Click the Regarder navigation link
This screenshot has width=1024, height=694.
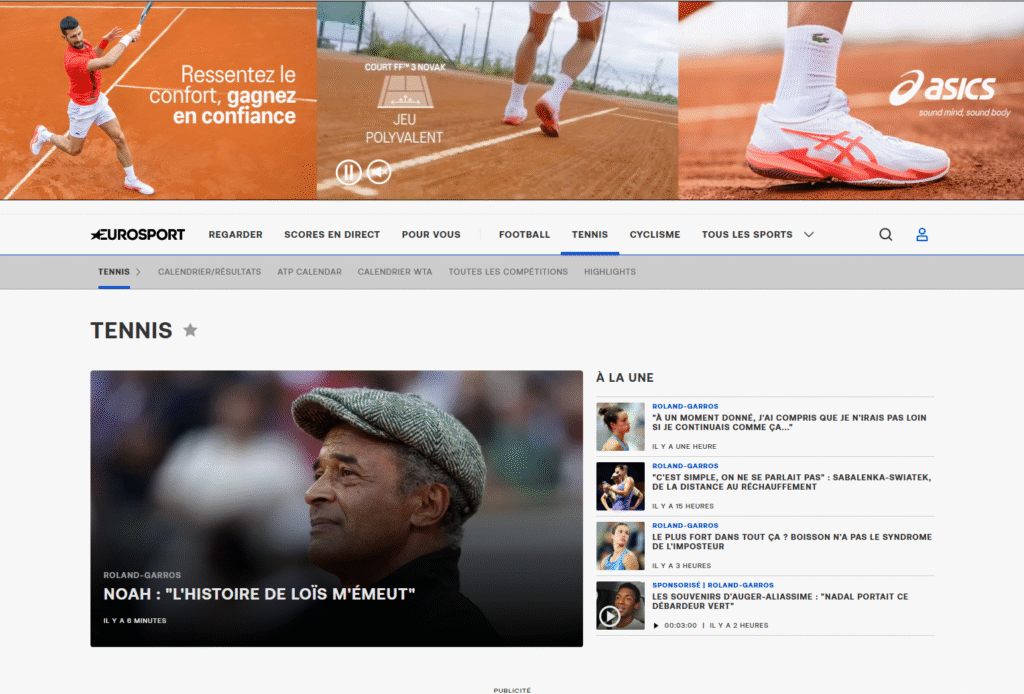(235, 235)
